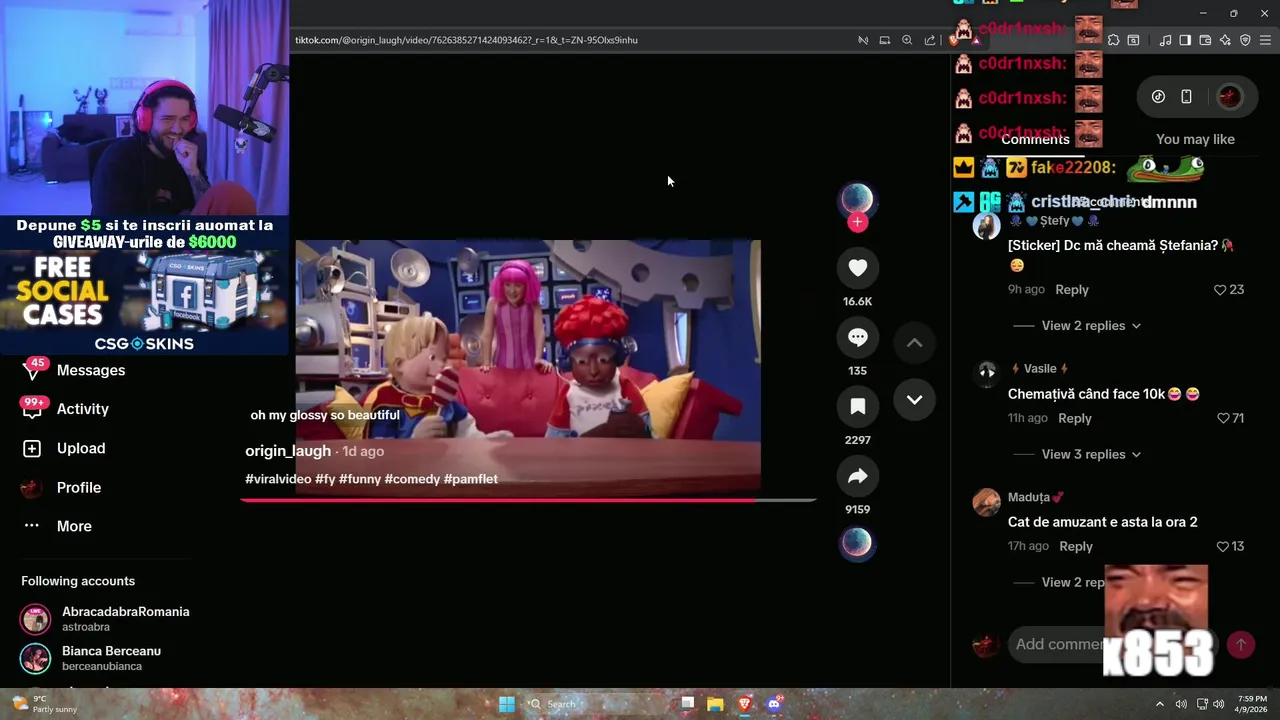Open the Windows Start button

pos(507,704)
